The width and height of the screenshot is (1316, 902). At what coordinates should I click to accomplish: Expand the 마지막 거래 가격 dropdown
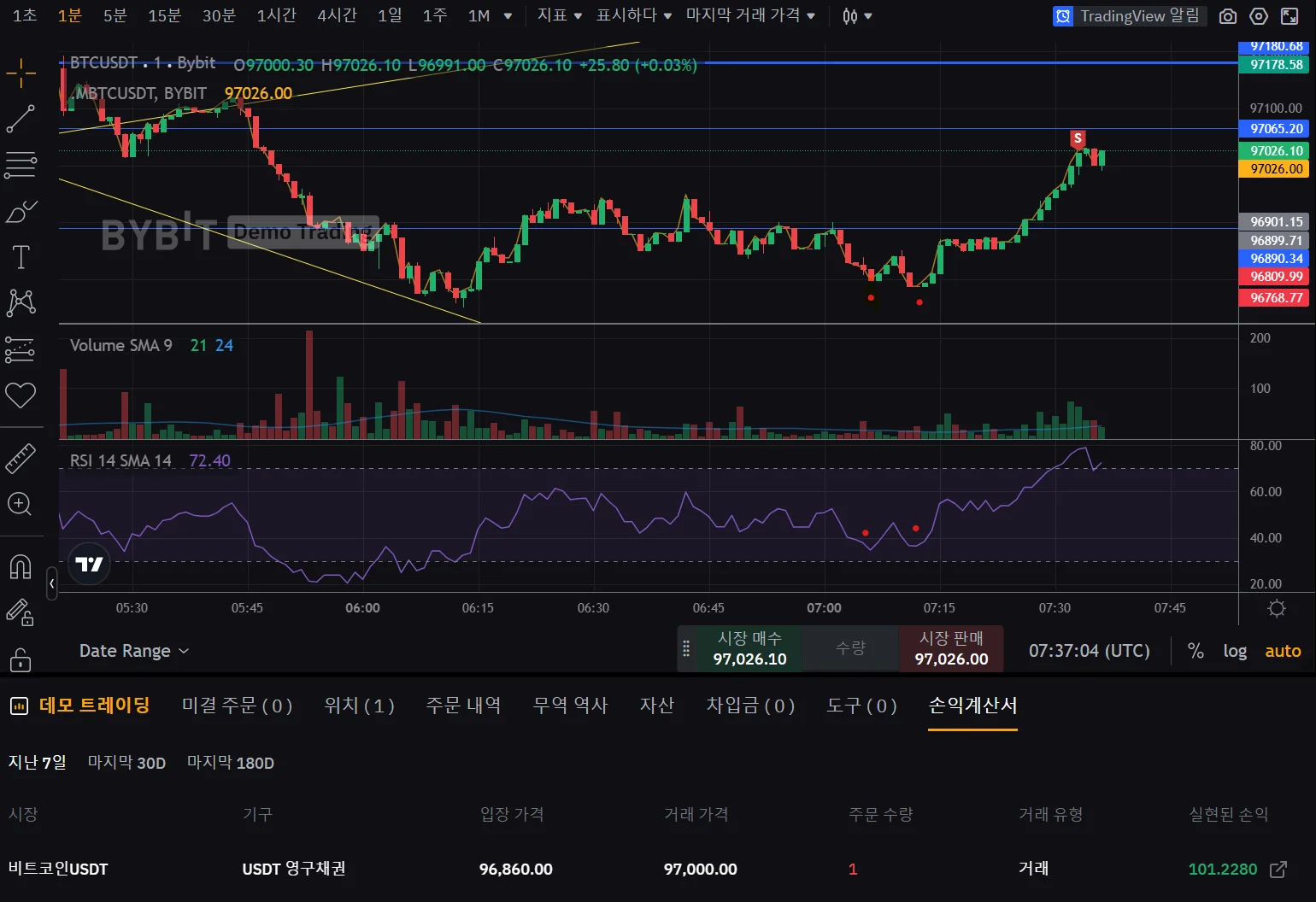click(x=750, y=15)
